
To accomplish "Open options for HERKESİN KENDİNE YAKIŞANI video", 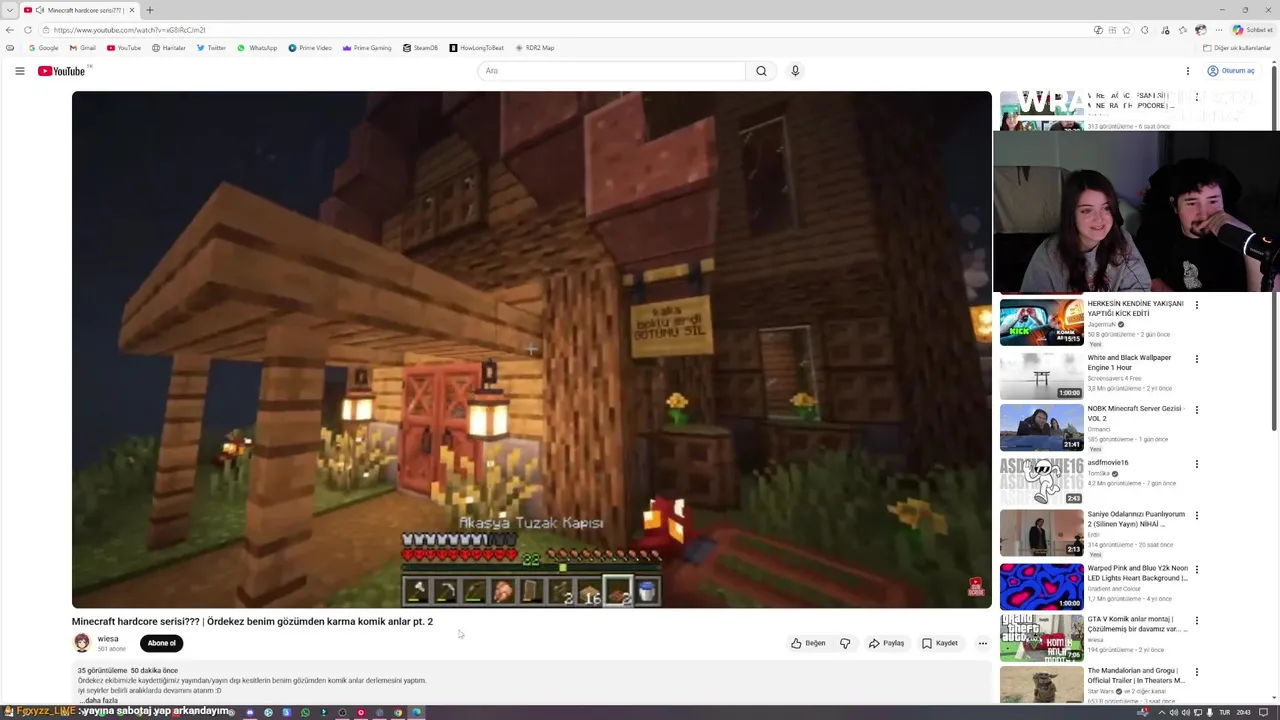I will tap(1197, 305).
